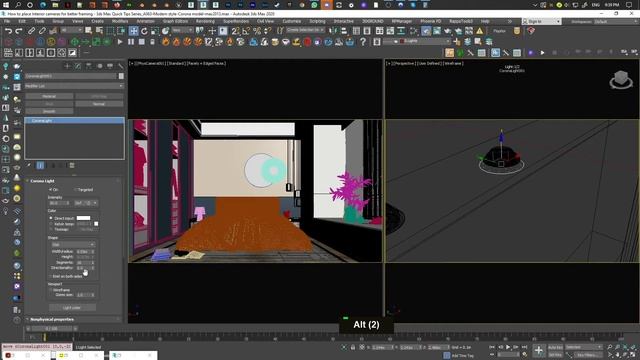Click the CoronaLight001 object name field

[x=71, y=76]
